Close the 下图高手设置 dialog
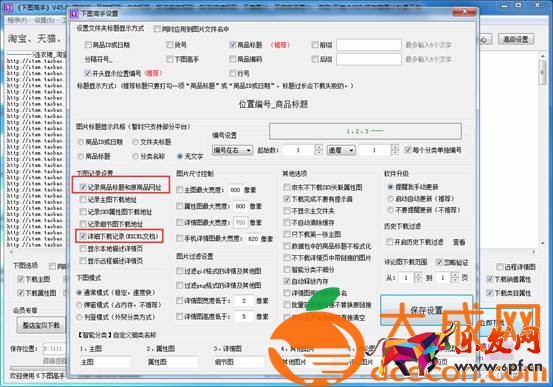The height and width of the screenshot is (387, 553). point(464,12)
